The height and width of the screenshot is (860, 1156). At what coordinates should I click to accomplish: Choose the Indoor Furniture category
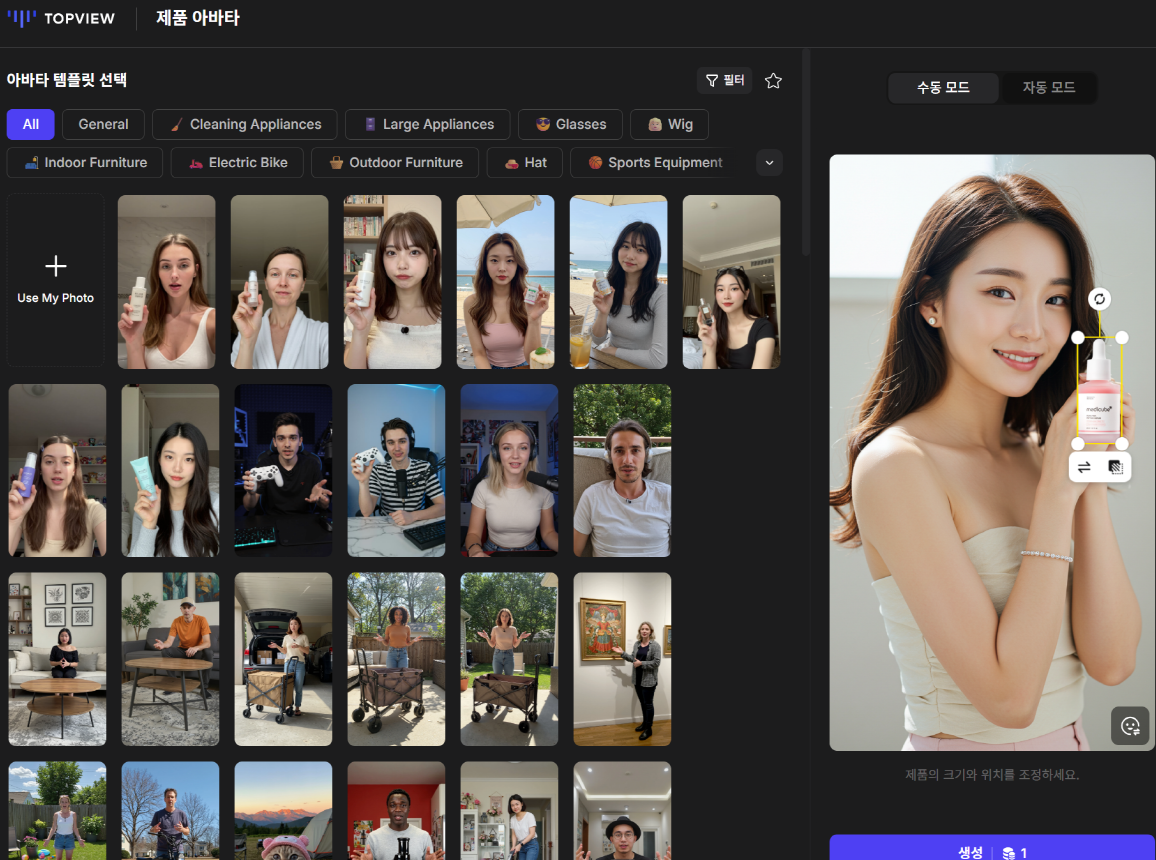(x=85, y=163)
